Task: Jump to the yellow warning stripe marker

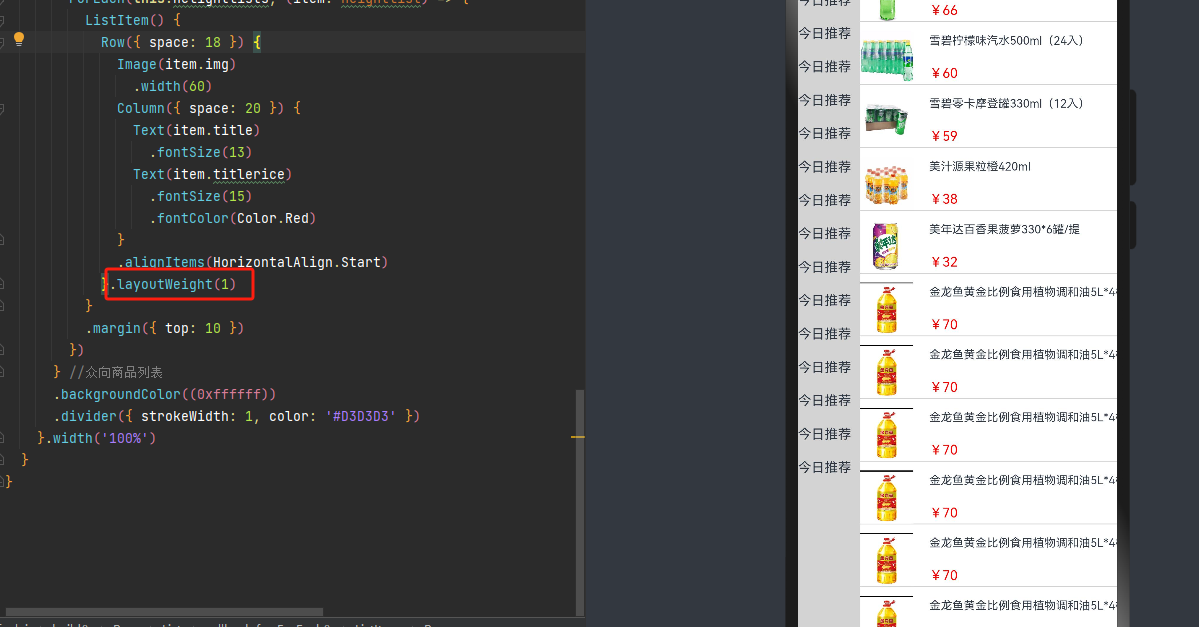Action: pos(577,437)
